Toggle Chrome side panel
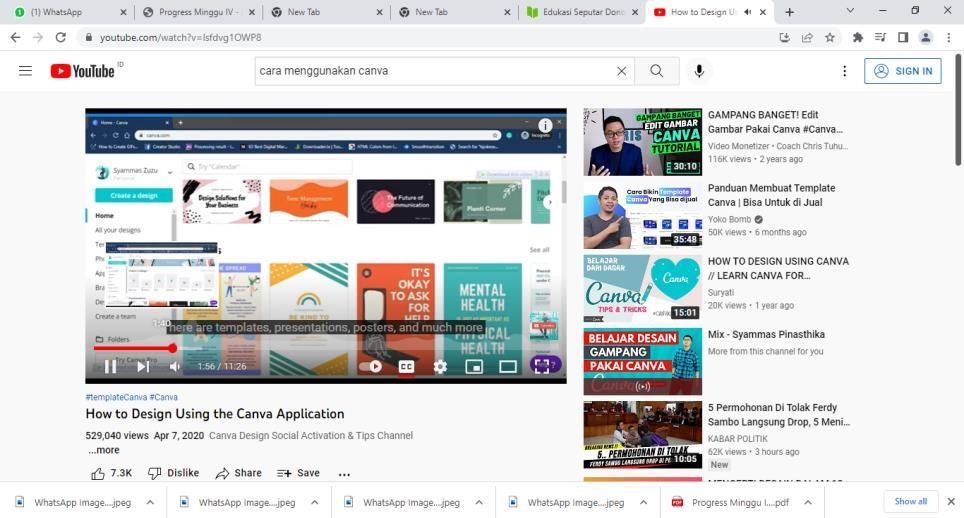 (x=903, y=37)
